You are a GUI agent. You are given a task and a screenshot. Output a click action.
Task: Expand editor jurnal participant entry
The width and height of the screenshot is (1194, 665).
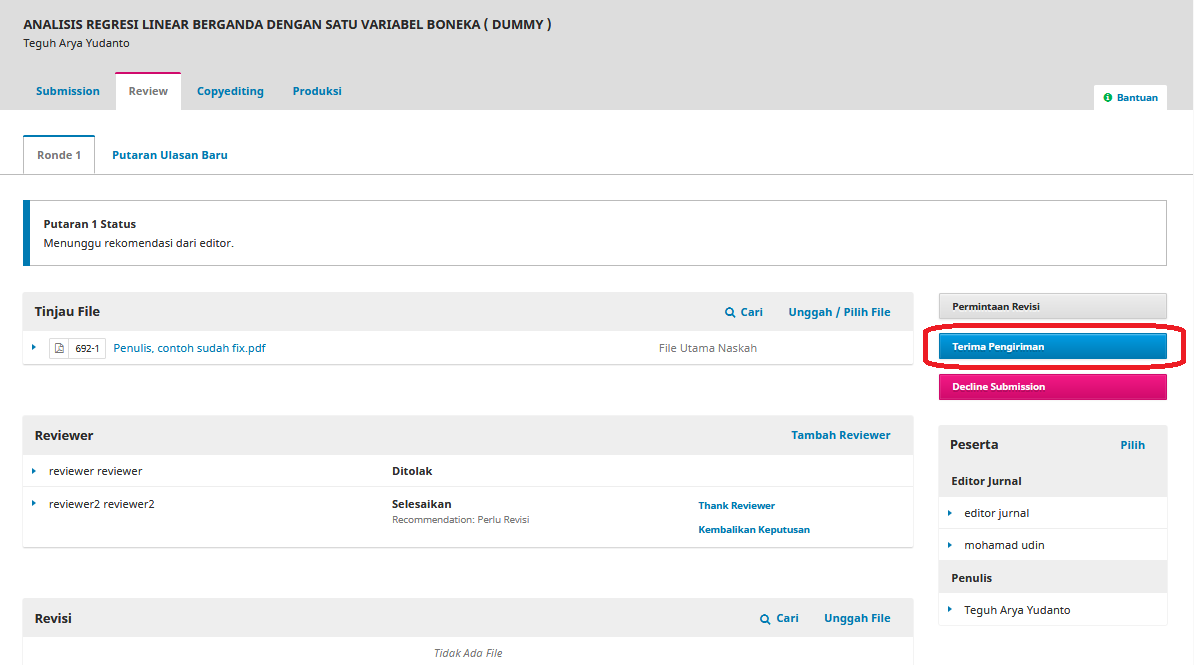[x=949, y=513]
